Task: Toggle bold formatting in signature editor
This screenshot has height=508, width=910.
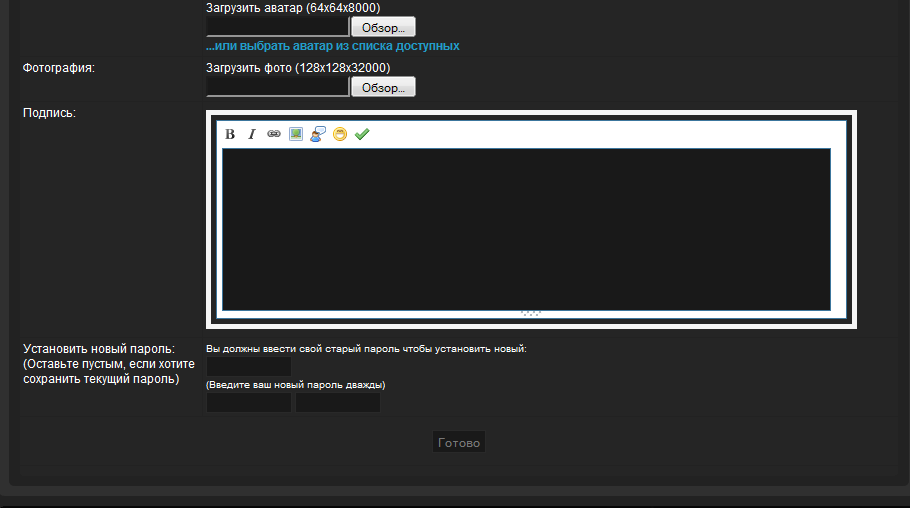Action: 230,134
